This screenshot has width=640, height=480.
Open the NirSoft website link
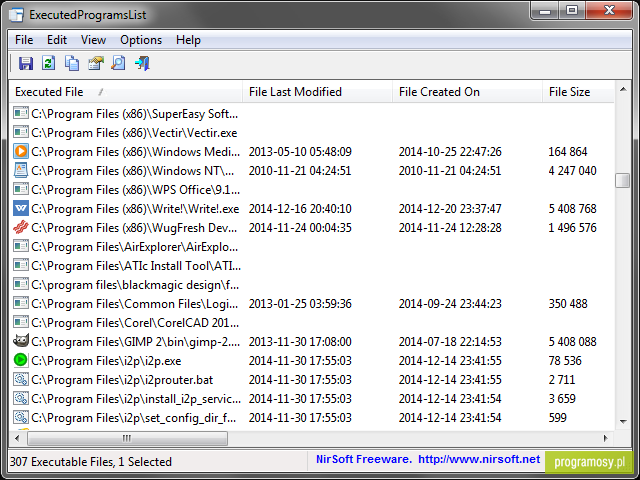(479, 459)
